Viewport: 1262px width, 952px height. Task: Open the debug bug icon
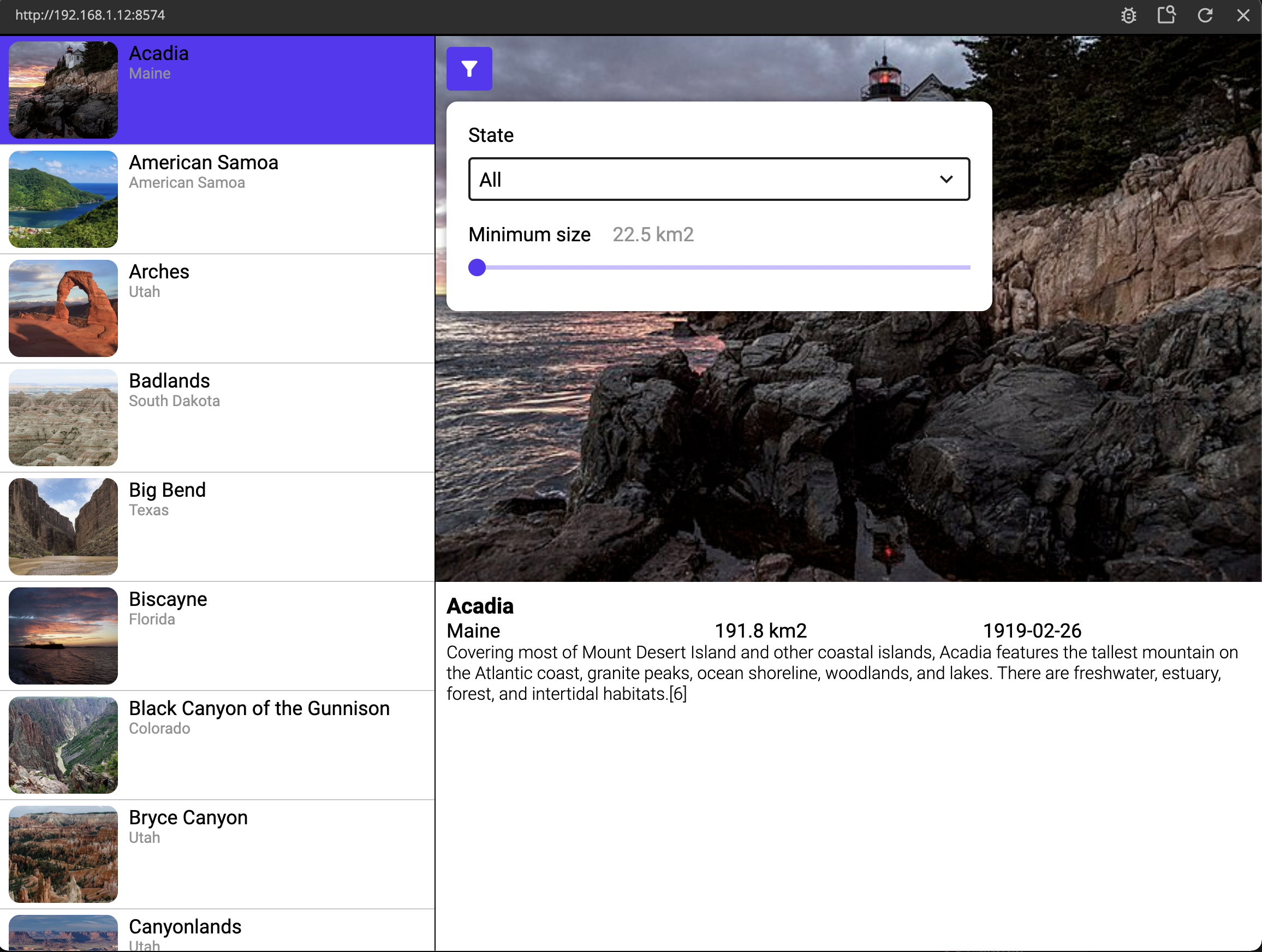click(1128, 15)
